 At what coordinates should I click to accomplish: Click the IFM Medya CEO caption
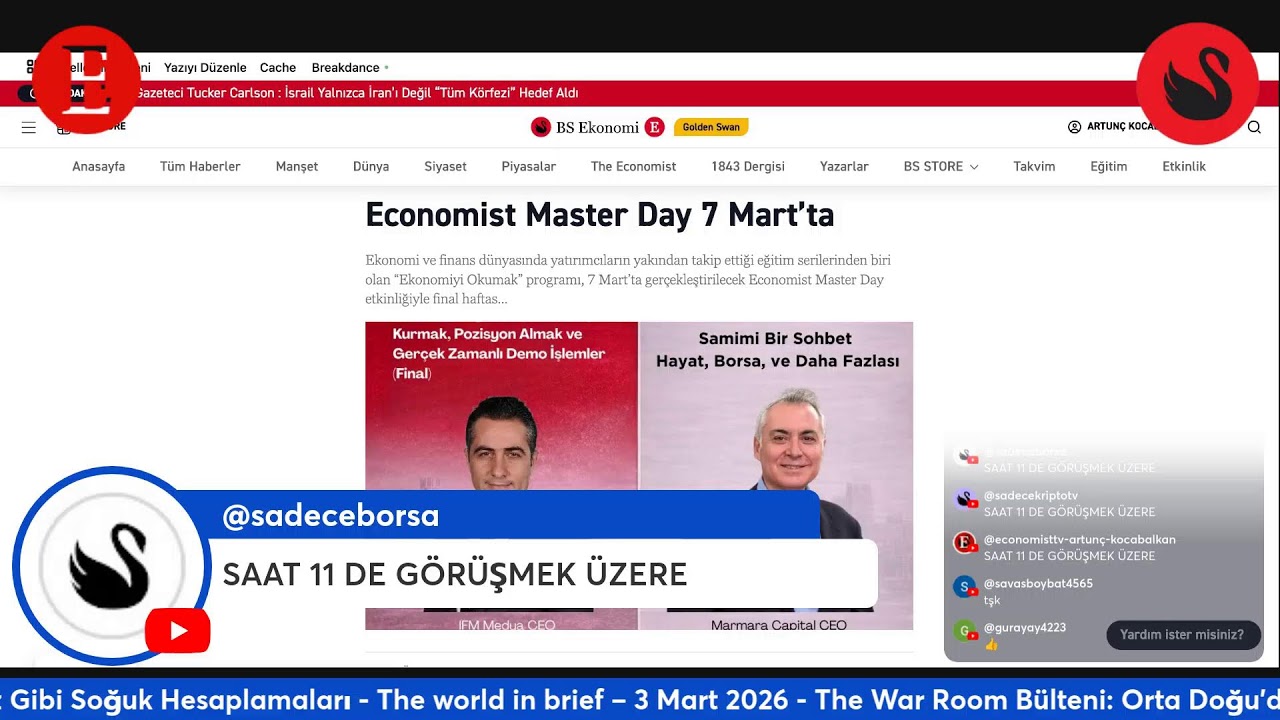[506, 625]
